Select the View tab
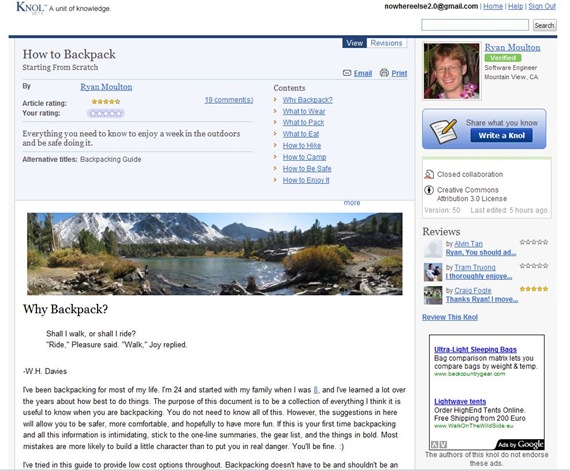This screenshot has height=471, width=570. [354, 43]
